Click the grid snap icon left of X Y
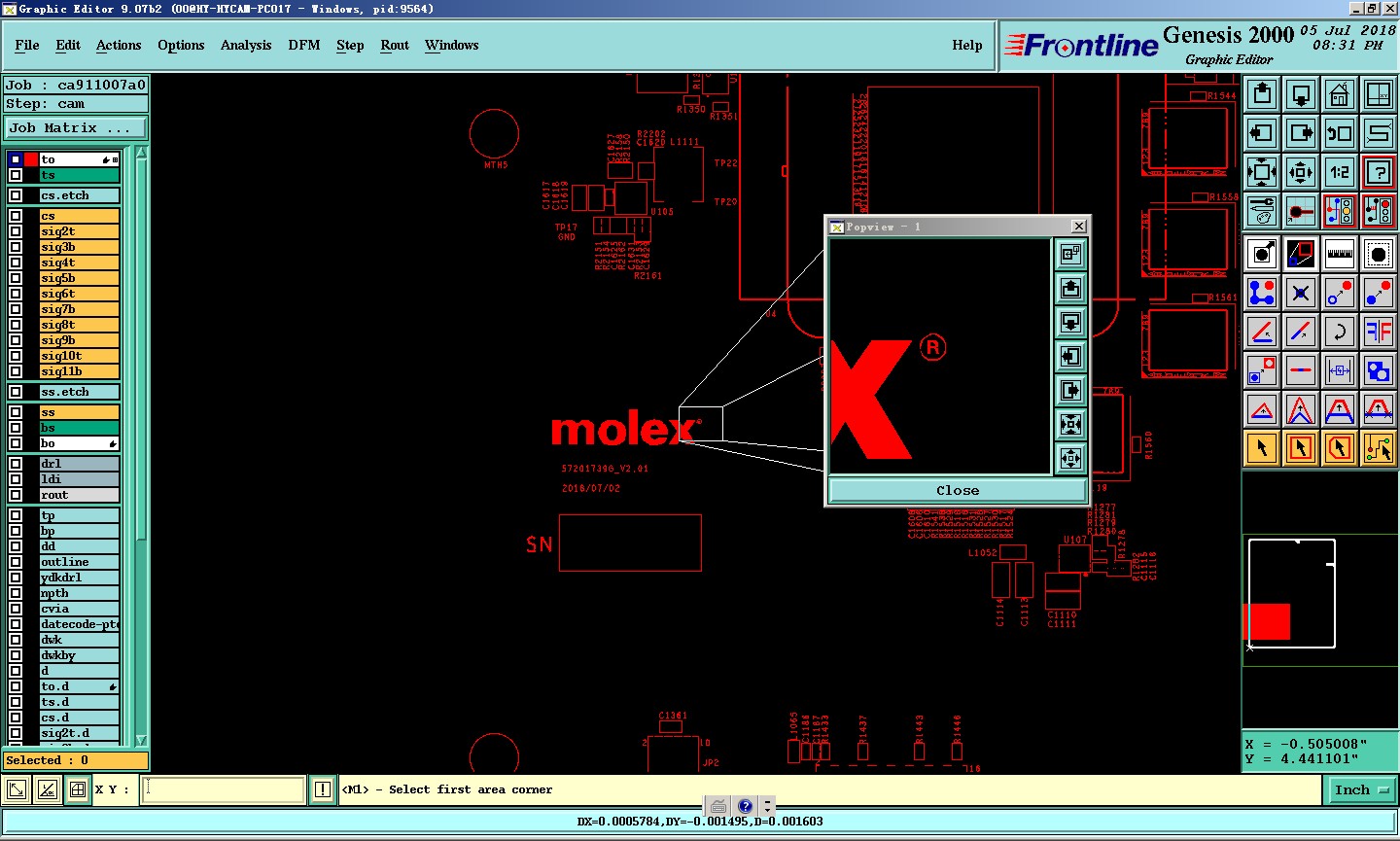 pyautogui.click(x=78, y=789)
